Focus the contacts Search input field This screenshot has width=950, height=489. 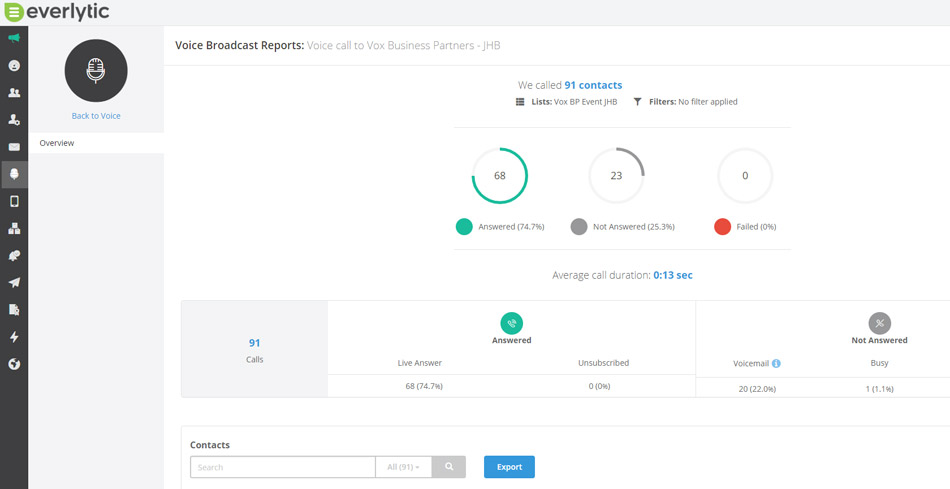(282, 467)
